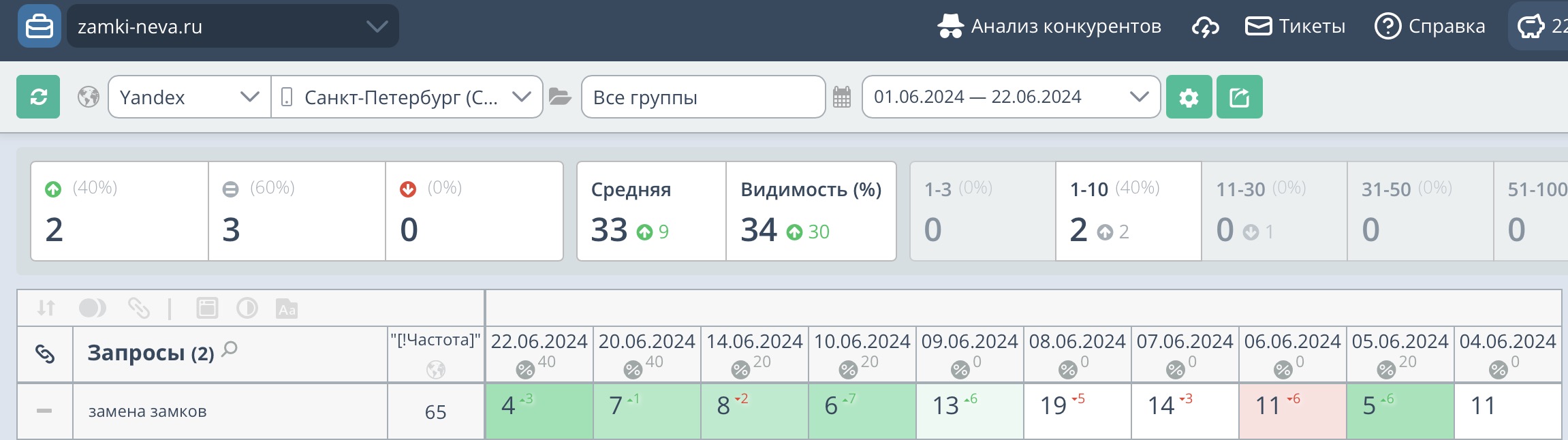
Task: Click the Aa text icon in table toolbar
Action: pyautogui.click(x=287, y=309)
